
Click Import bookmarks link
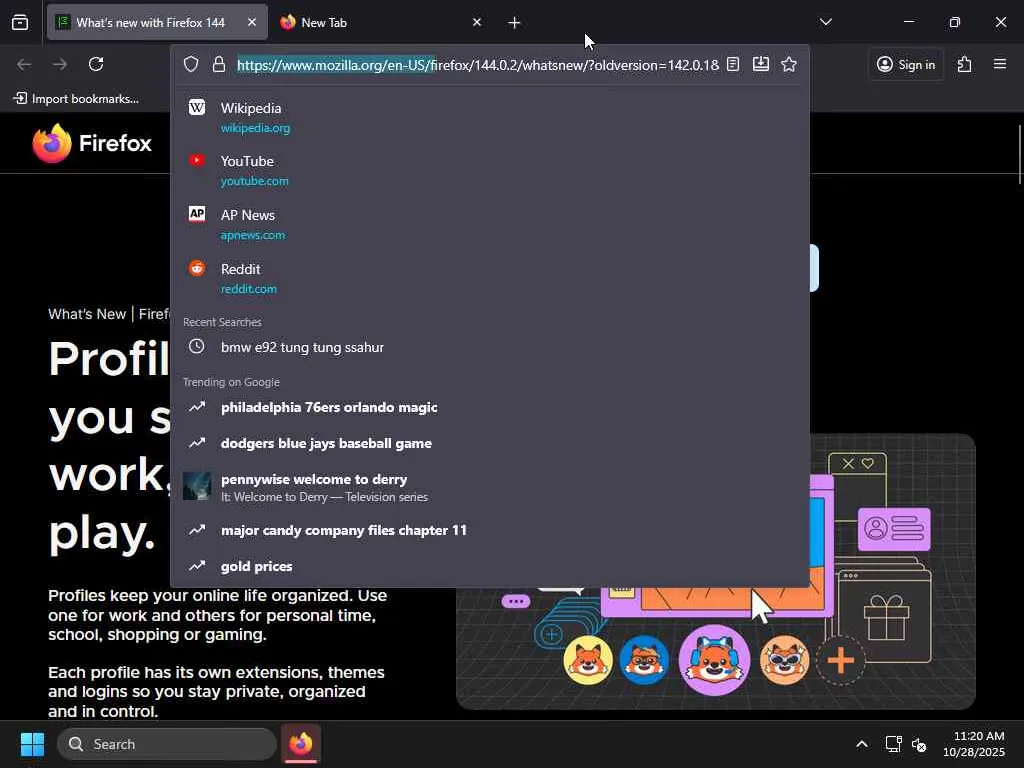click(76, 99)
